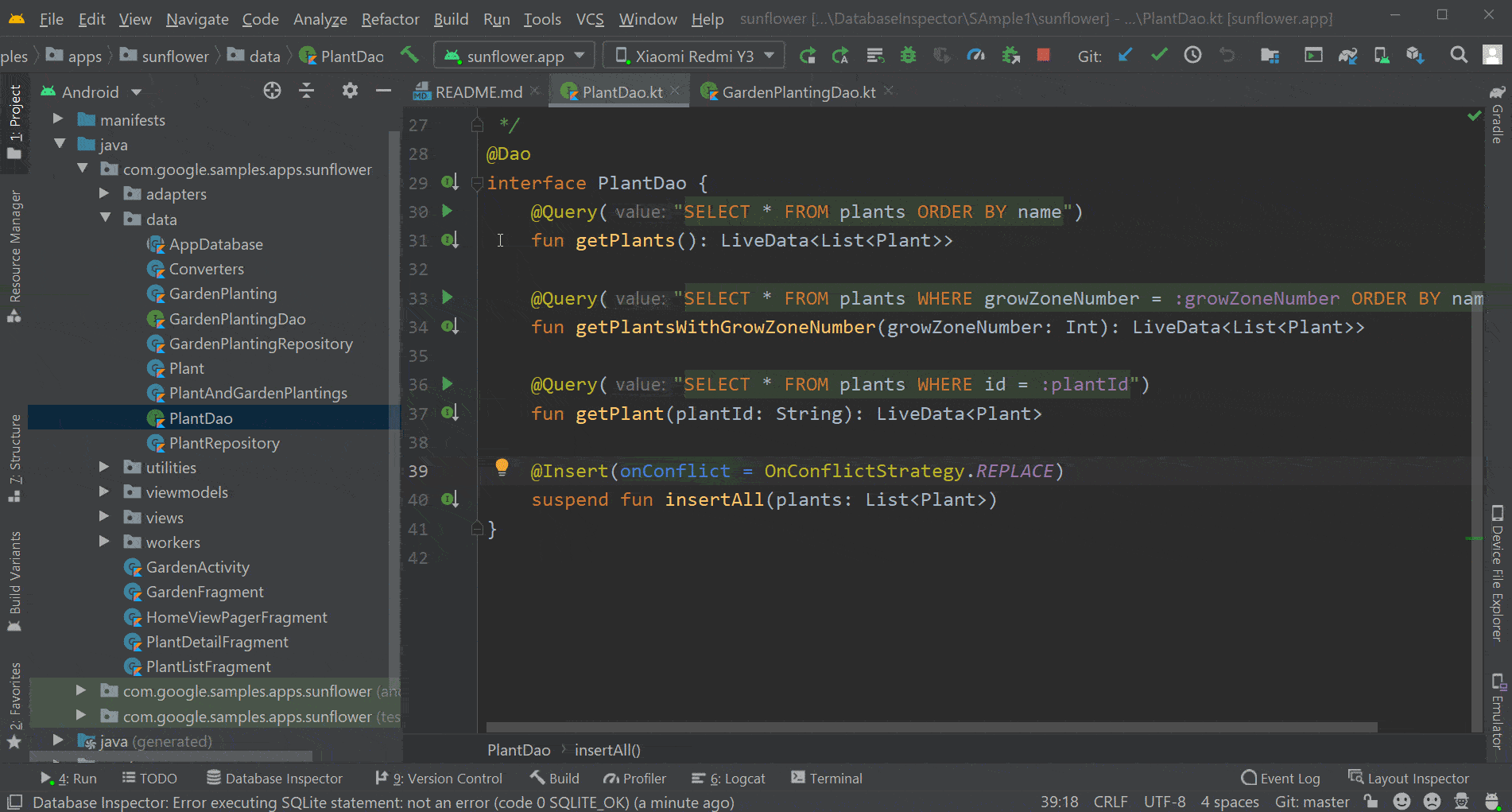Expand the utilities folder in Project tree
This screenshot has width=1512, height=812.
[103, 467]
